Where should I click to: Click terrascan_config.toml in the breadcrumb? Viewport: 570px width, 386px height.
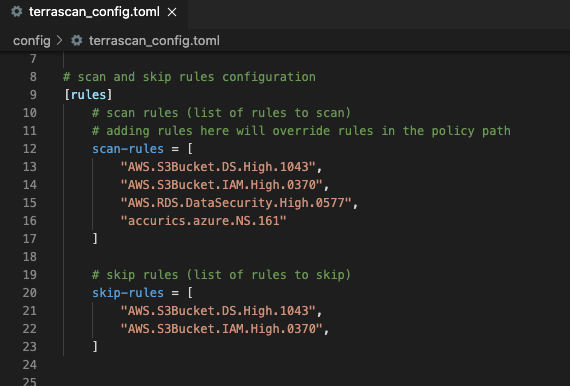[154, 40]
